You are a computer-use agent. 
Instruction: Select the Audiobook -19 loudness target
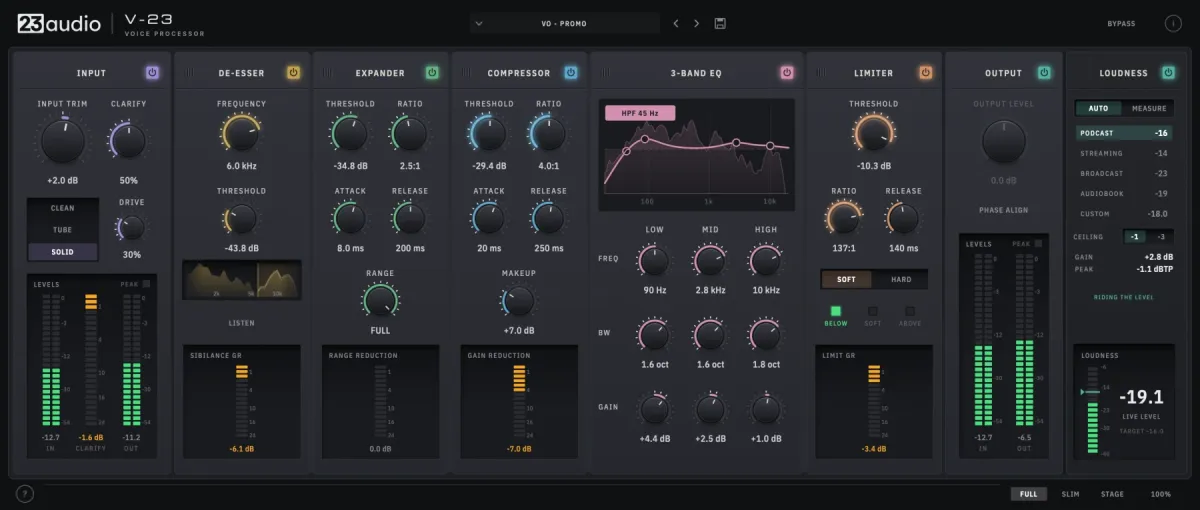(1124, 193)
